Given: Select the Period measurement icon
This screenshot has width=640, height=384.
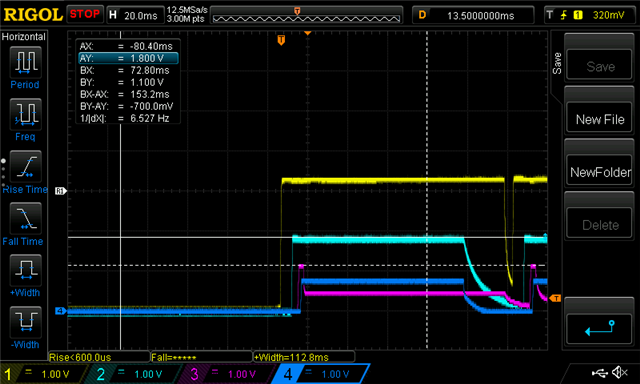Looking at the screenshot, I should click(x=25, y=62).
